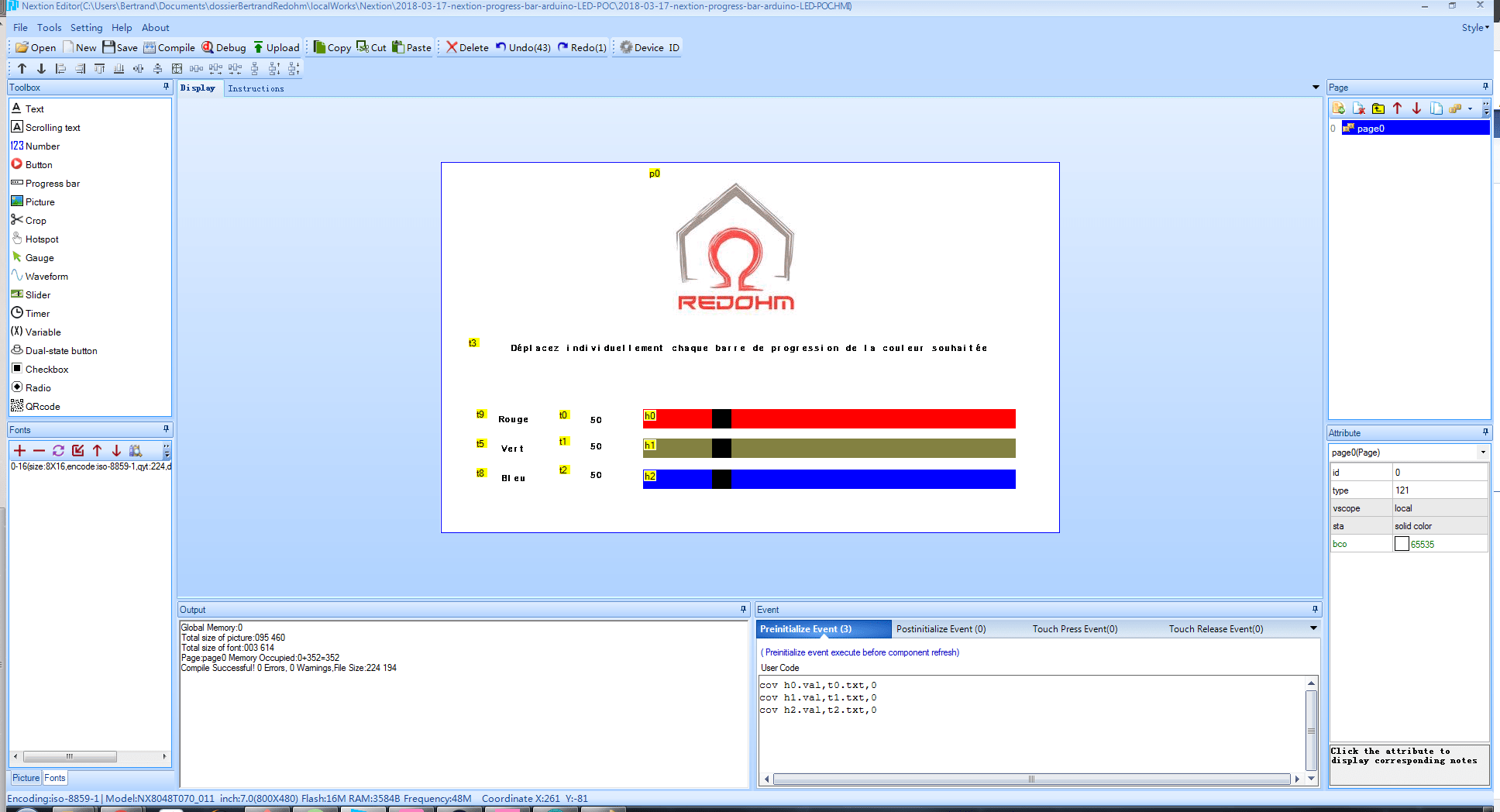Click Undo(43) in the toolbar
Image resolution: width=1500 pixels, height=812 pixels.
coord(523,47)
